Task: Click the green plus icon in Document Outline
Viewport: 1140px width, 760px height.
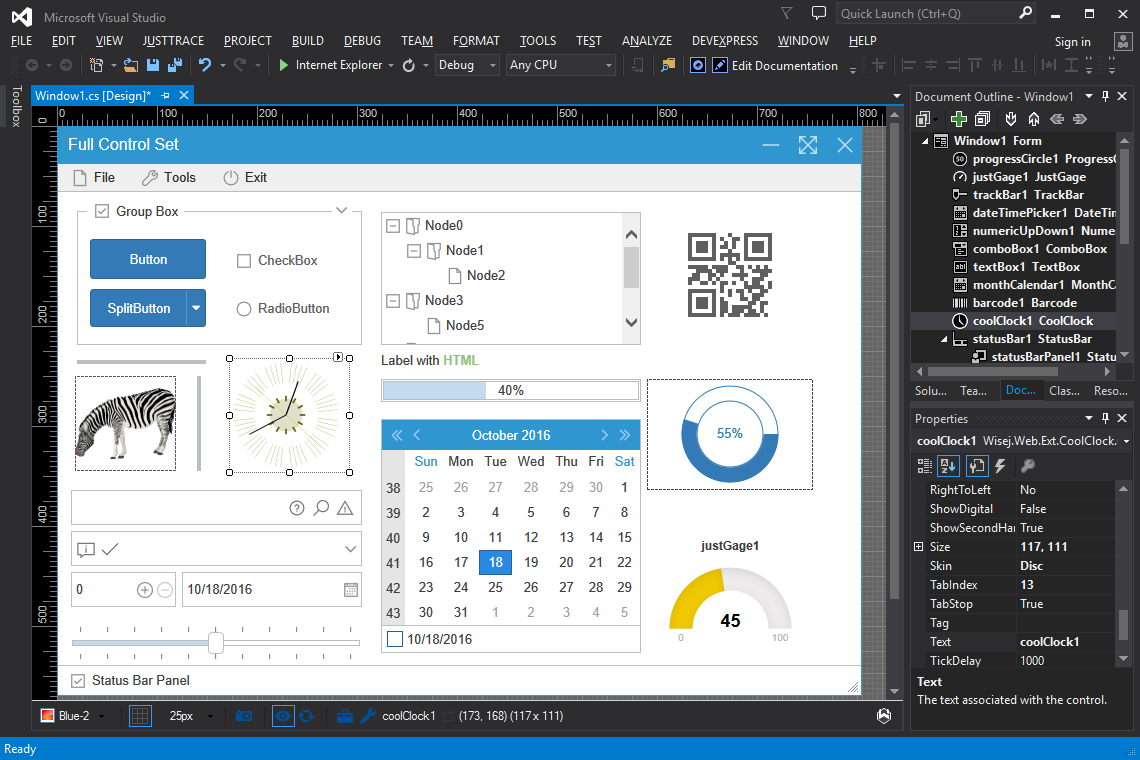Action: click(x=959, y=119)
